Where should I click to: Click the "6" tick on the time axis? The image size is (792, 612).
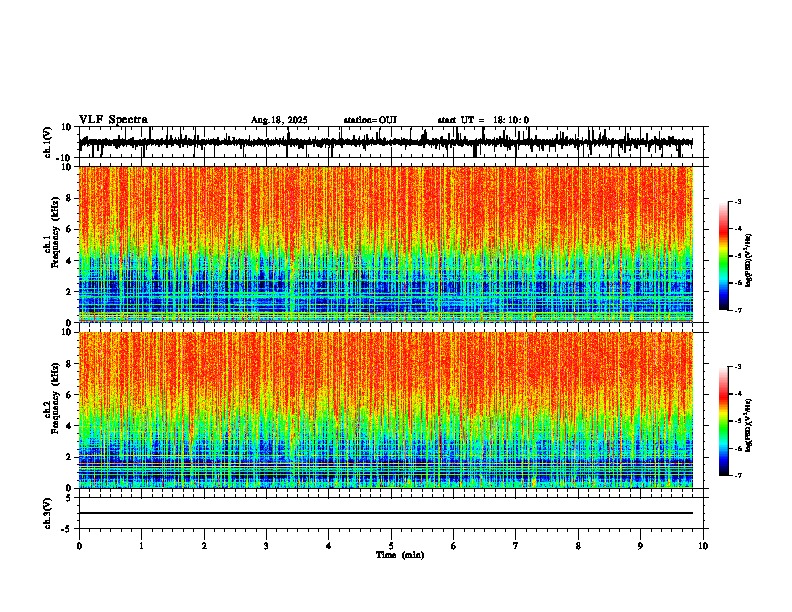pos(454,546)
